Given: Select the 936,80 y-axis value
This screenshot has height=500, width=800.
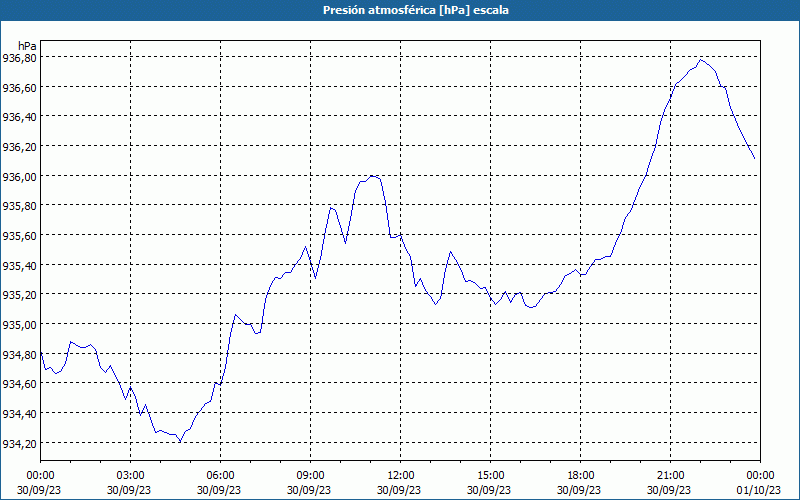Looking at the screenshot, I should click(19, 58).
